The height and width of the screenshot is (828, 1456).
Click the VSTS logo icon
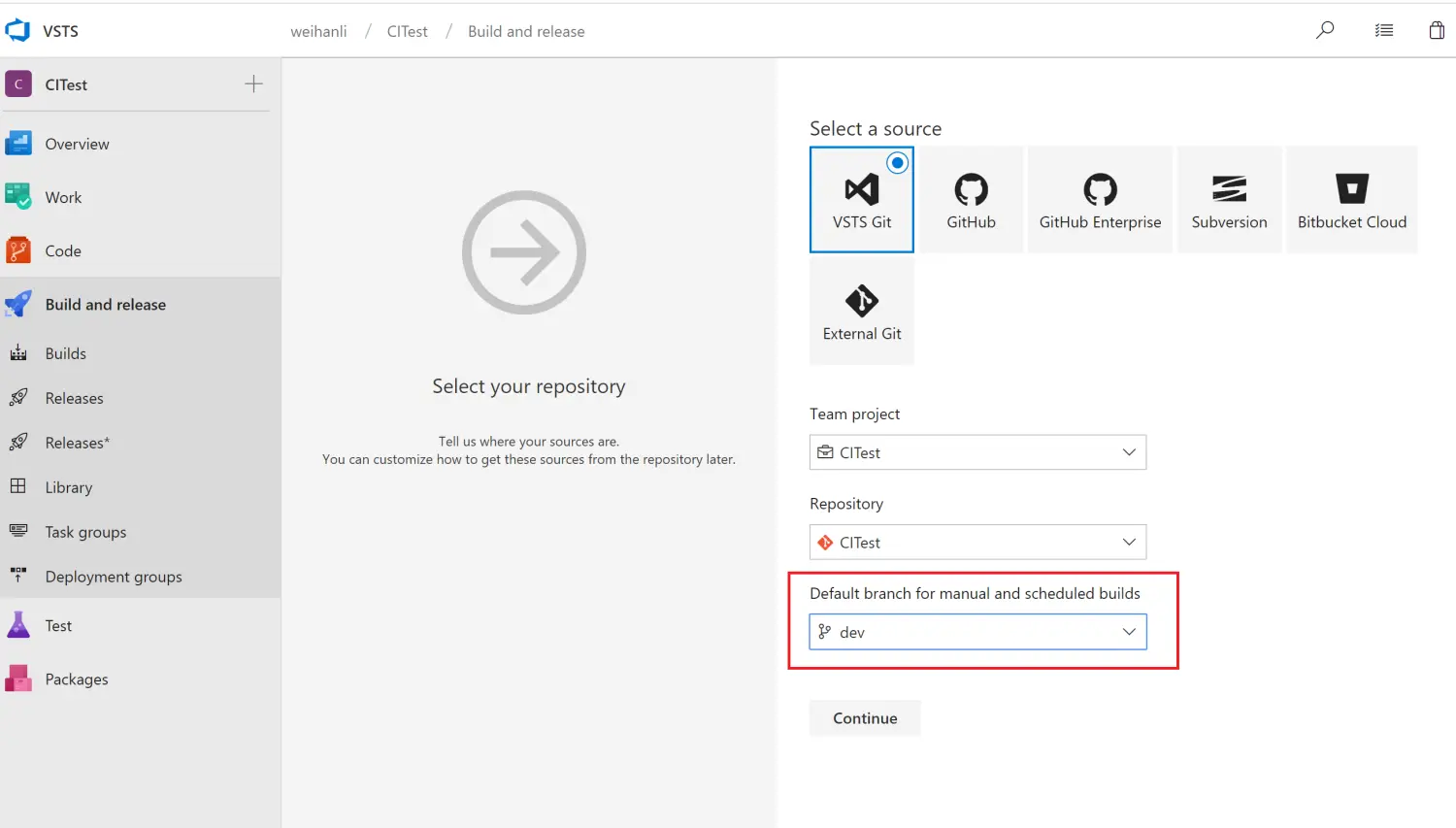(17, 30)
